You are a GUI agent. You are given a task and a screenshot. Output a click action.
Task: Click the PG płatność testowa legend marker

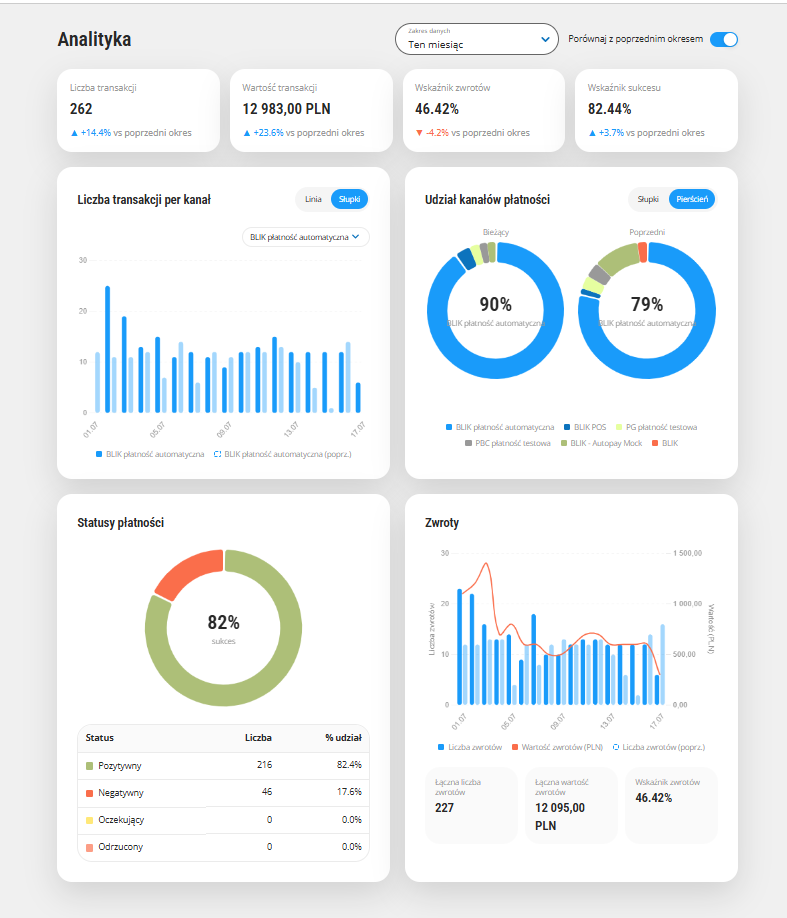(619, 427)
